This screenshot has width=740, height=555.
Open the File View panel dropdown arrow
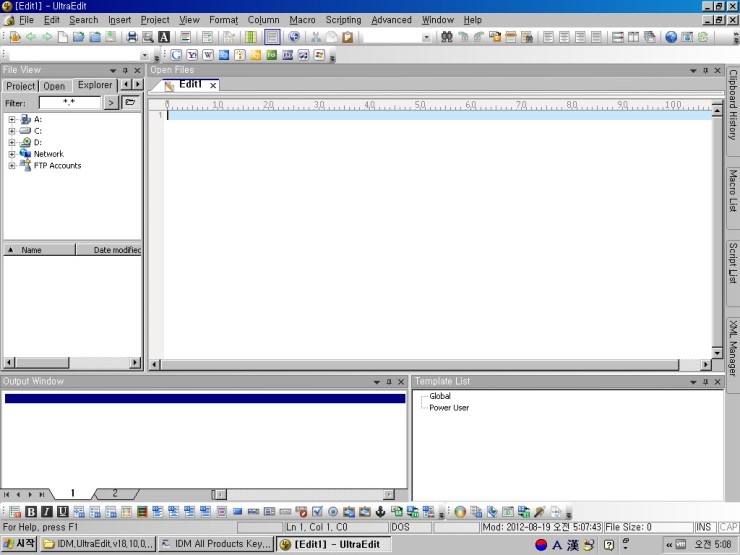(113, 70)
